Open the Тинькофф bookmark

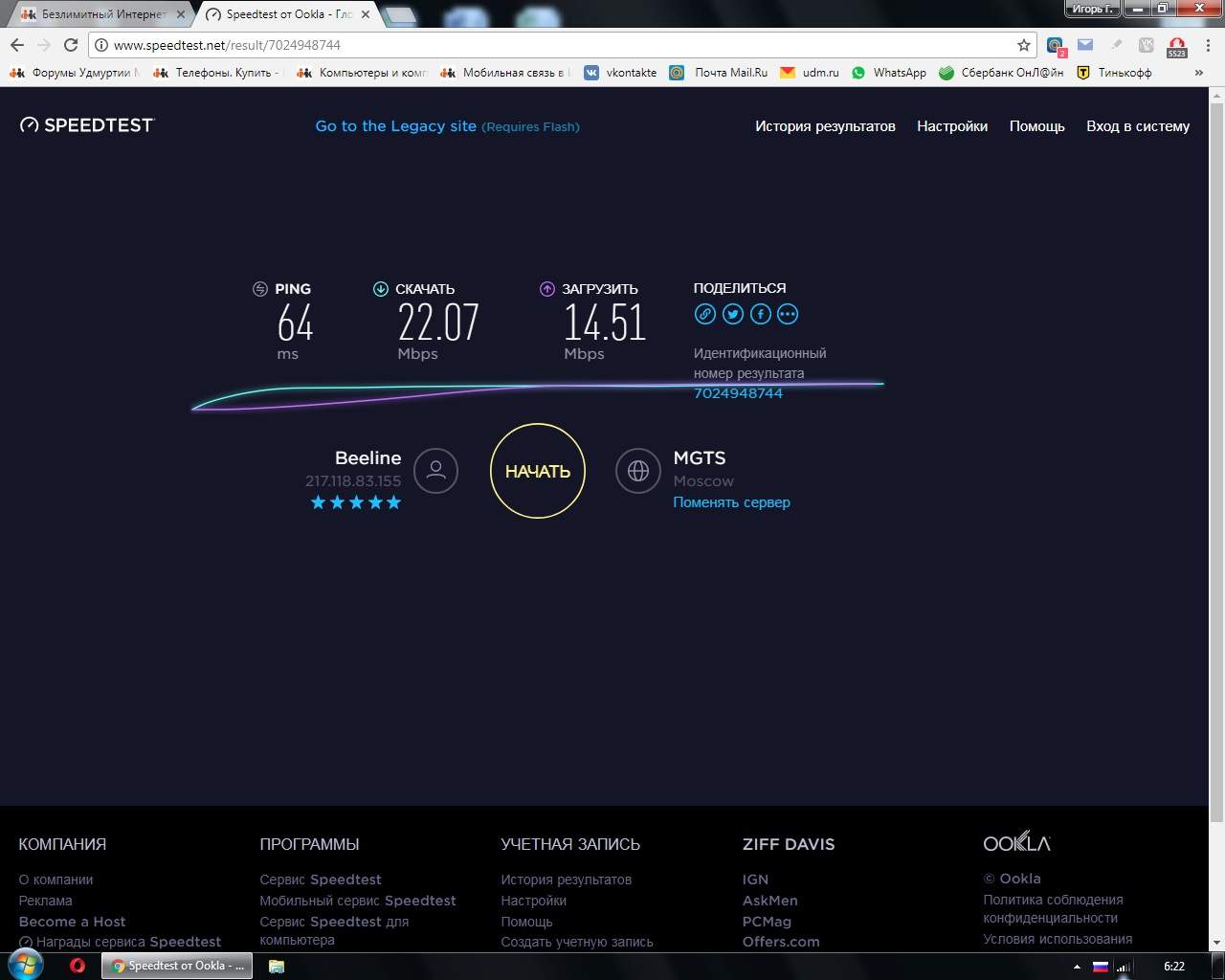tap(1114, 73)
